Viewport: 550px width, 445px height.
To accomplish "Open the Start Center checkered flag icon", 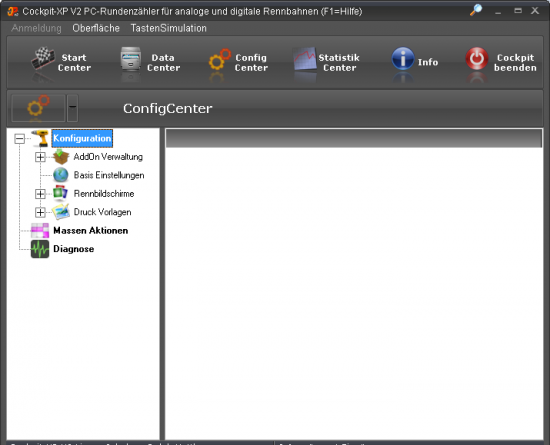I will point(43,59).
